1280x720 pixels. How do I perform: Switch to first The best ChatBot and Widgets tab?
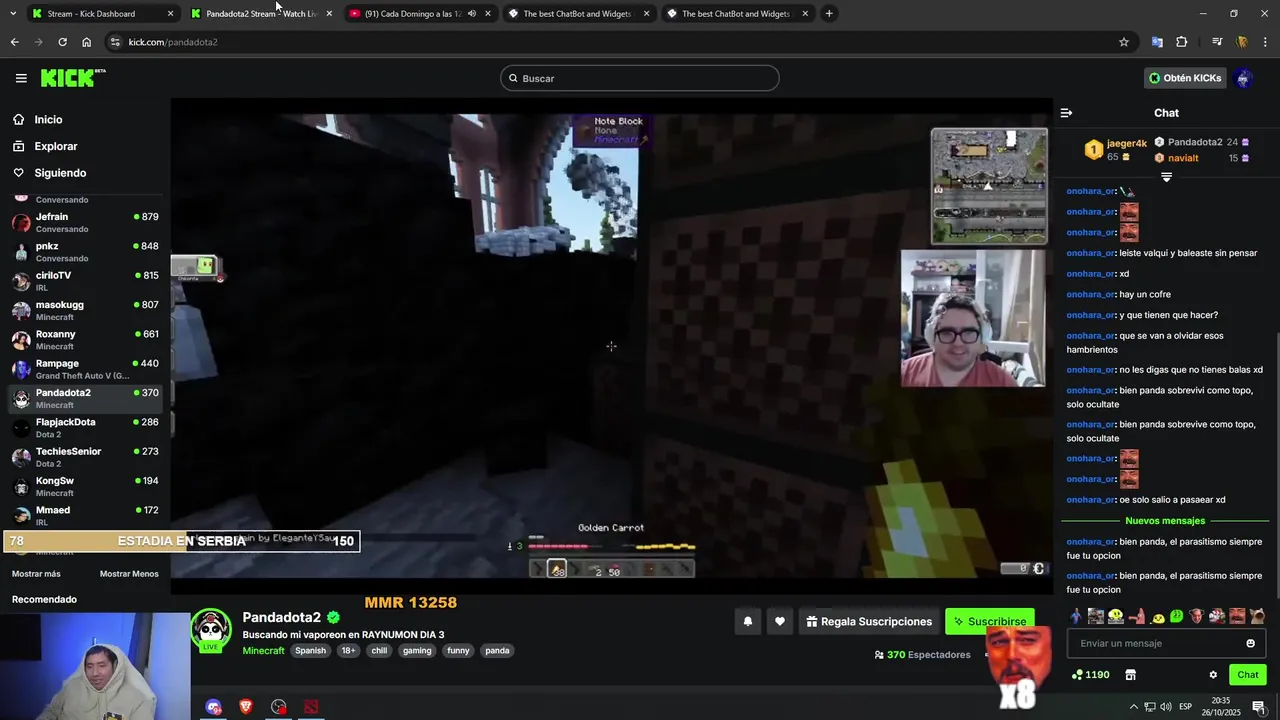(x=578, y=13)
